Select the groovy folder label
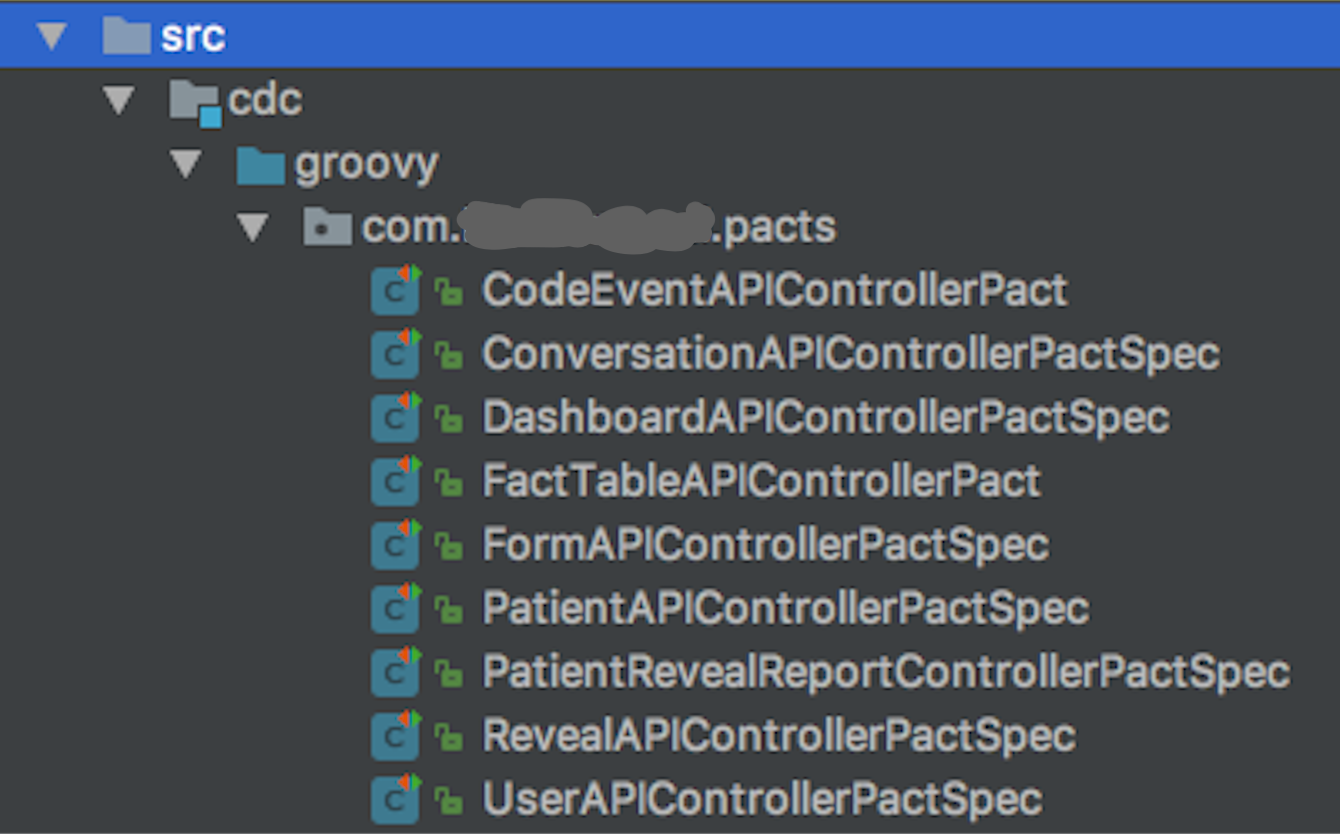The image size is (1340, 834). click(x=367, y=166)
